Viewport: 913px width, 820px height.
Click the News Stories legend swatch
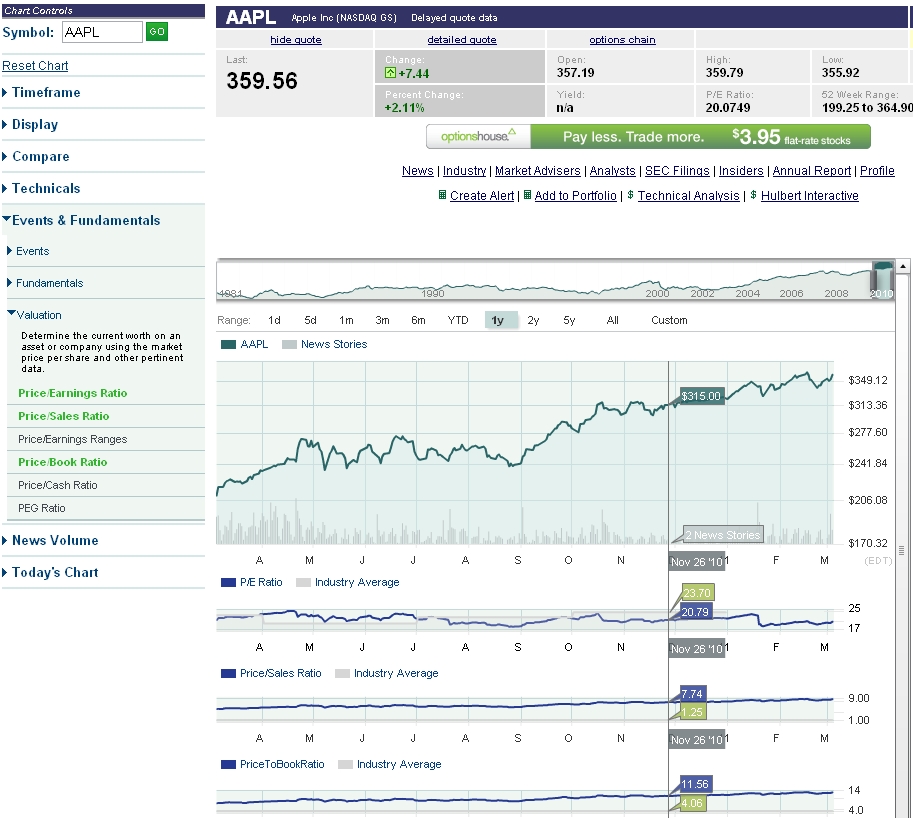click(x=289, y=344)
